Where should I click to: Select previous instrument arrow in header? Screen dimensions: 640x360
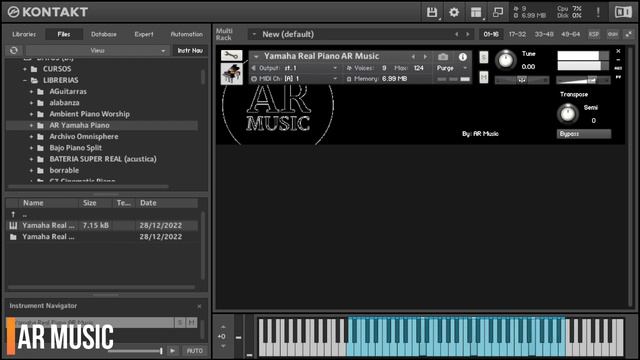[x=413, y=57]
